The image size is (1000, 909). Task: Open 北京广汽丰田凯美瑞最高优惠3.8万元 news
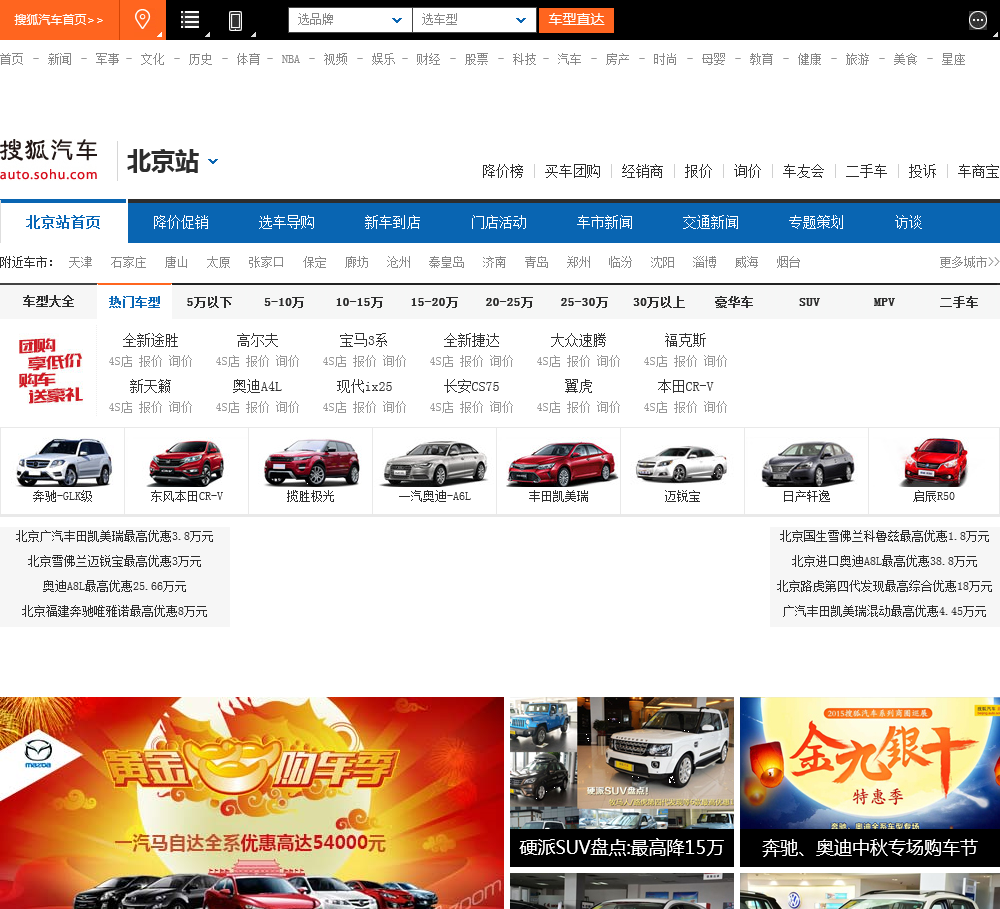pos(115,536)
